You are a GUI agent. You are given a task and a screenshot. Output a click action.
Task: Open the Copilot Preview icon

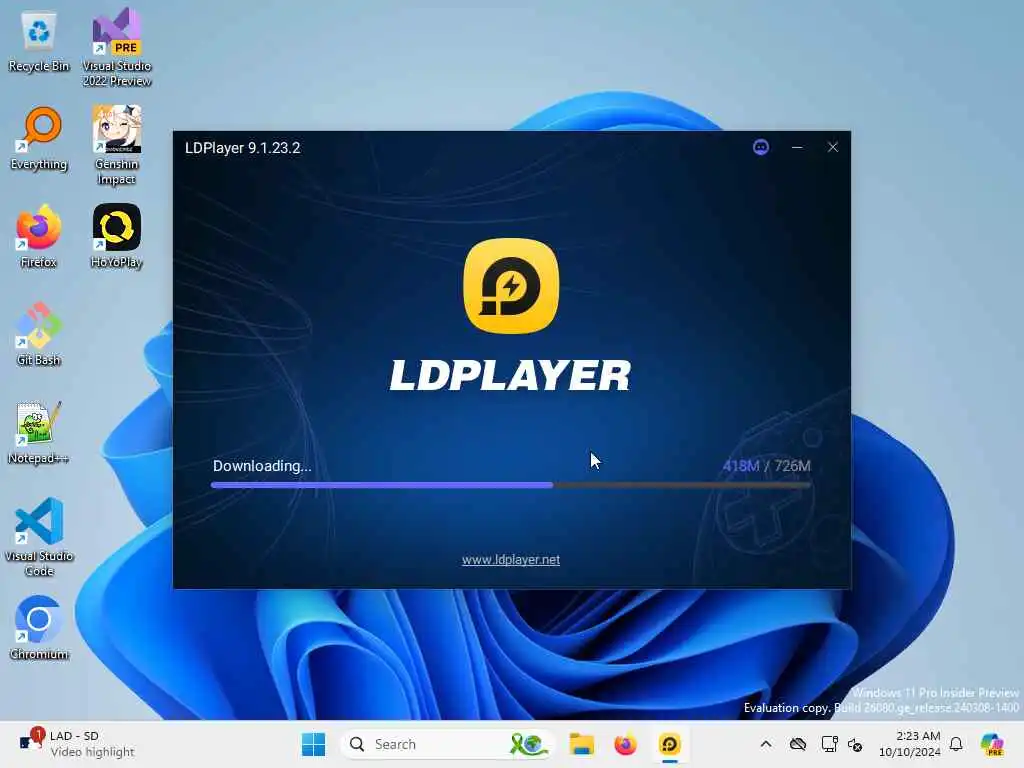tap(992, 744)
